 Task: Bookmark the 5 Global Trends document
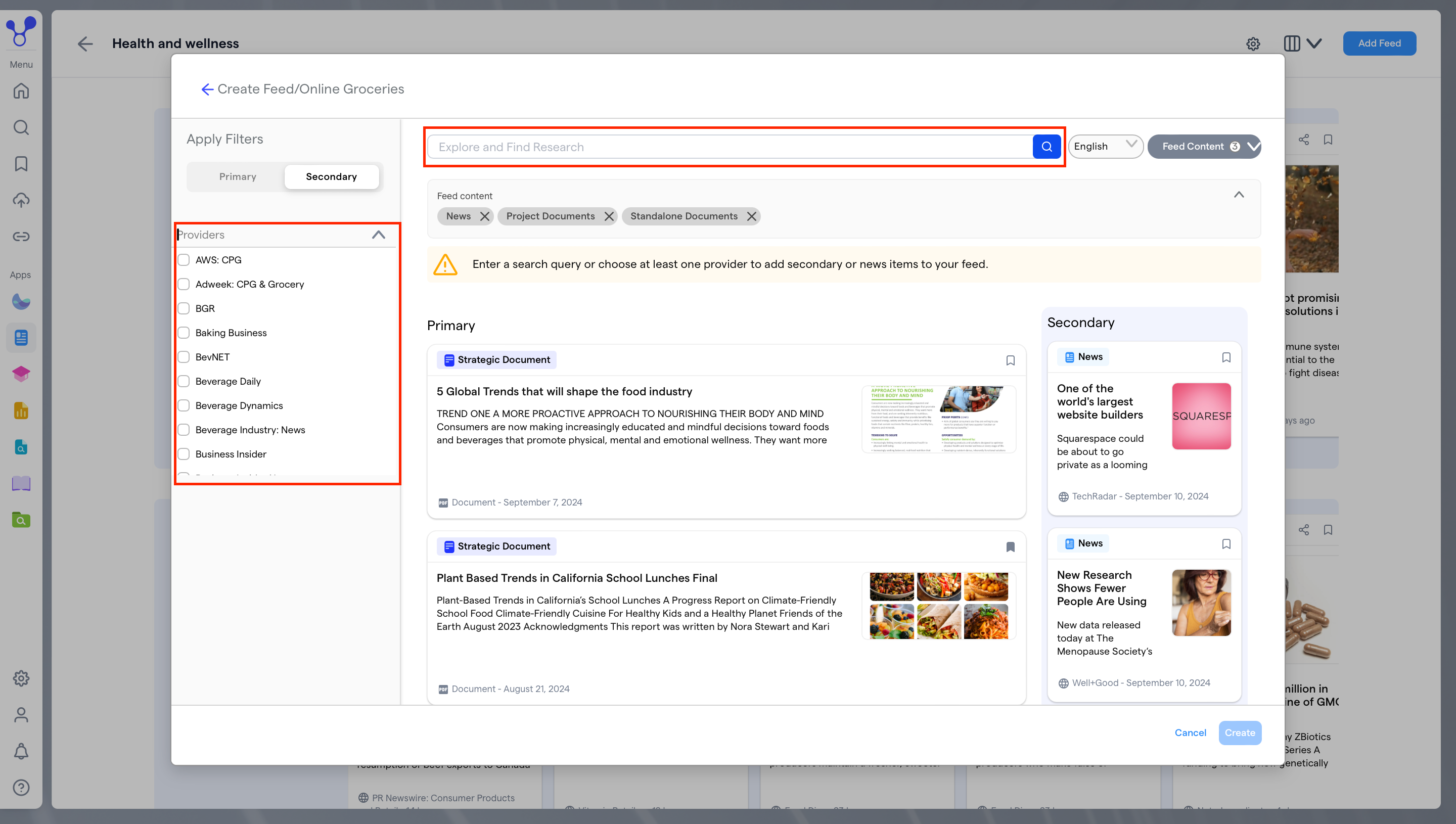[1010, 360]
